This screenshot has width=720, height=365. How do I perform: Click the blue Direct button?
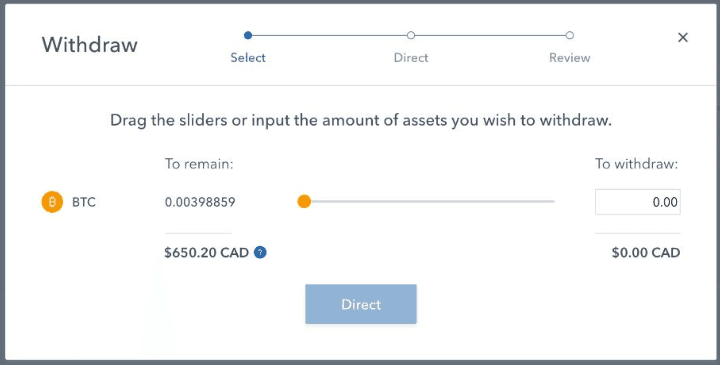[x=361, y=304]
